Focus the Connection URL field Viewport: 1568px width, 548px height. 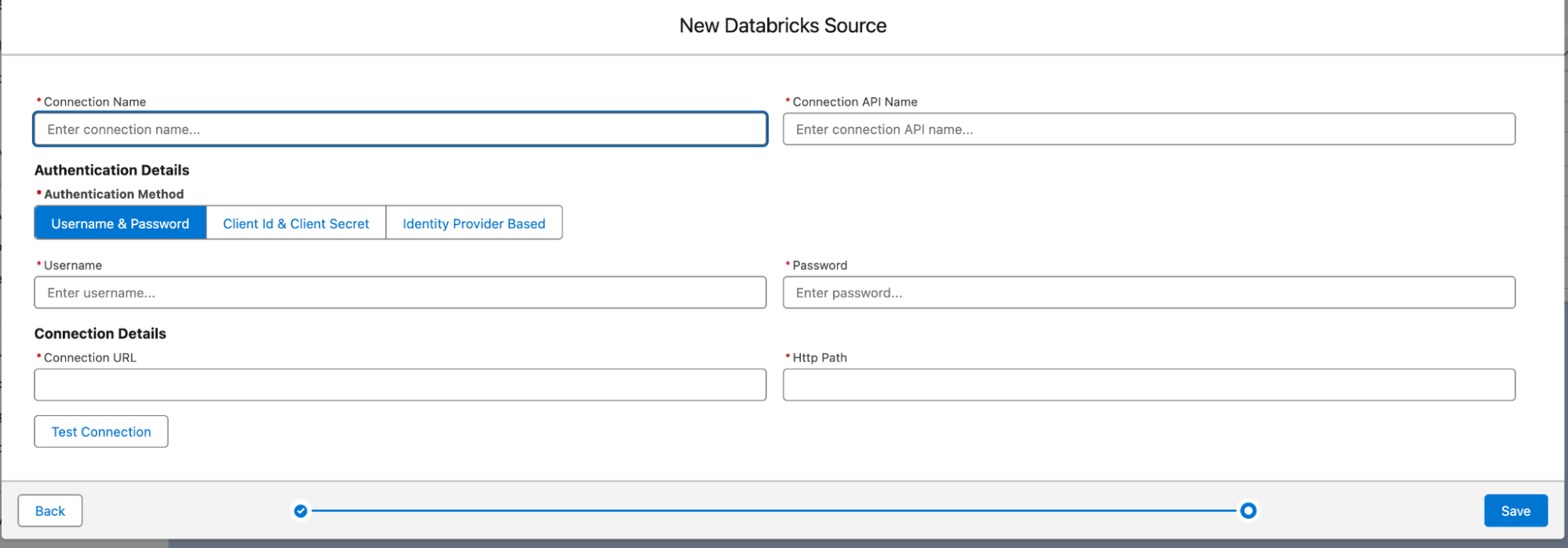pos(400,385)
